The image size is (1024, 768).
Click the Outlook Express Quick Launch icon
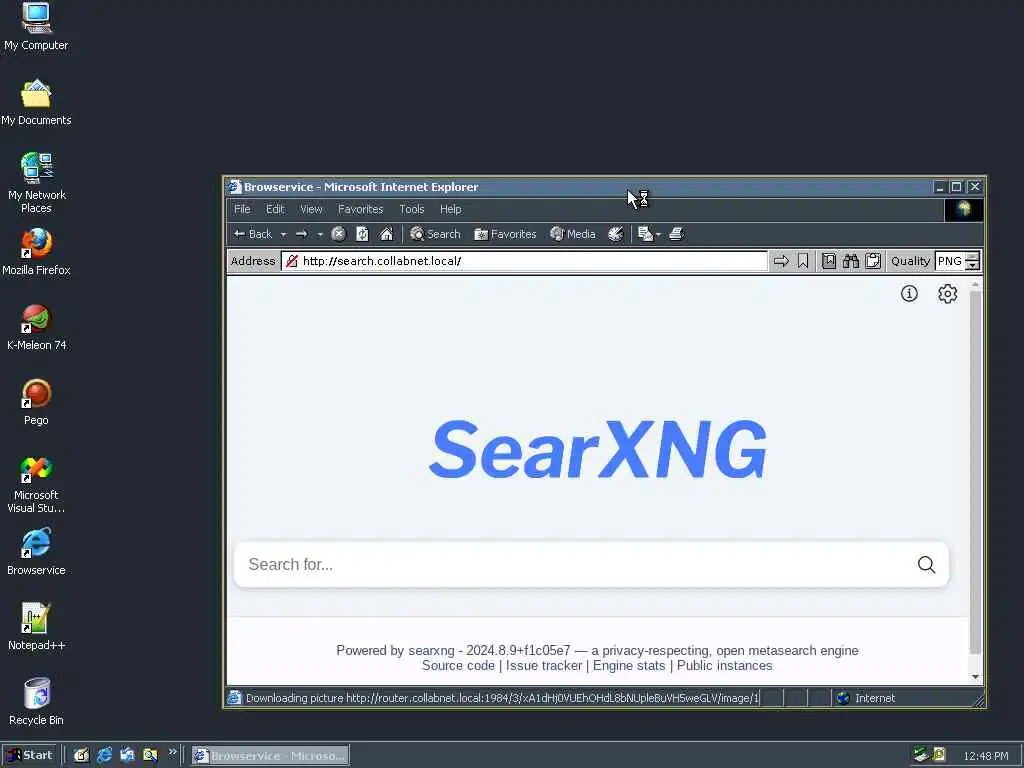127,755
